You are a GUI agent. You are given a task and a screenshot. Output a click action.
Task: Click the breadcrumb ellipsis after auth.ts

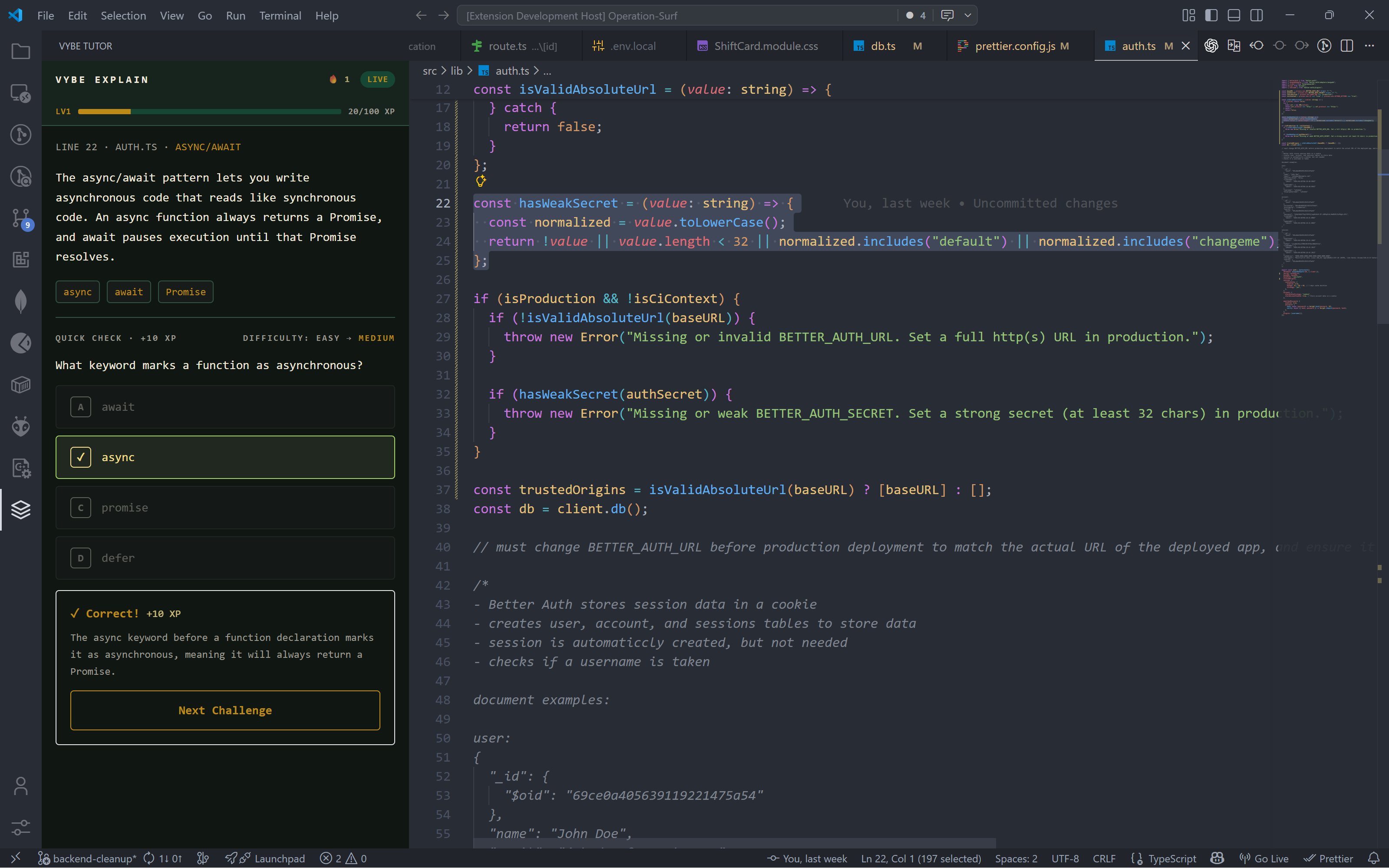pyautogui.click(x=547, y=71)
